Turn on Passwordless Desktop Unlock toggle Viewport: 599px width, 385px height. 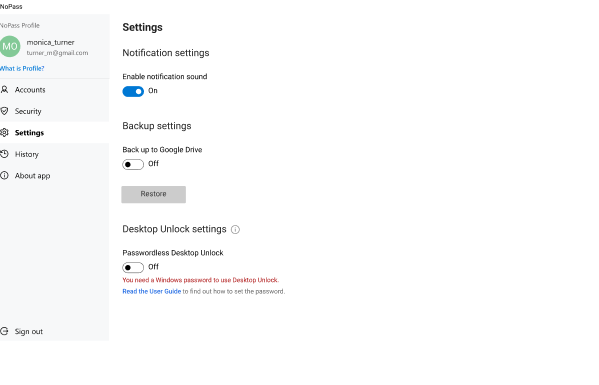133,267
